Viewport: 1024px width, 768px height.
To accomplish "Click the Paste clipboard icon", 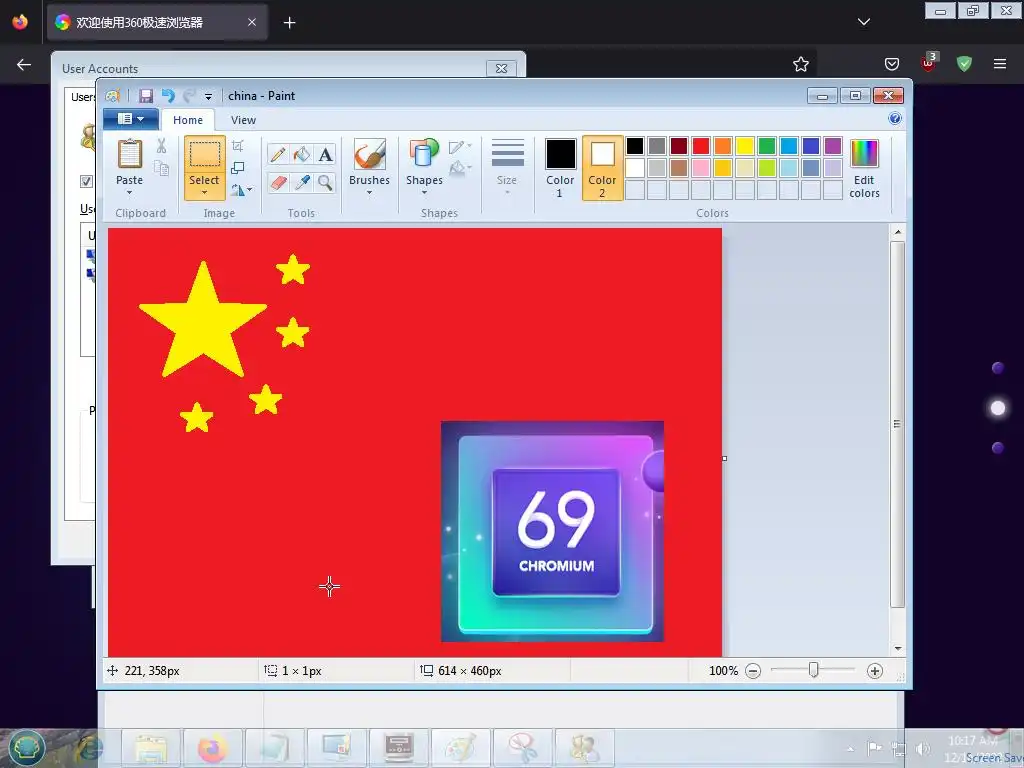I will 129,154.
